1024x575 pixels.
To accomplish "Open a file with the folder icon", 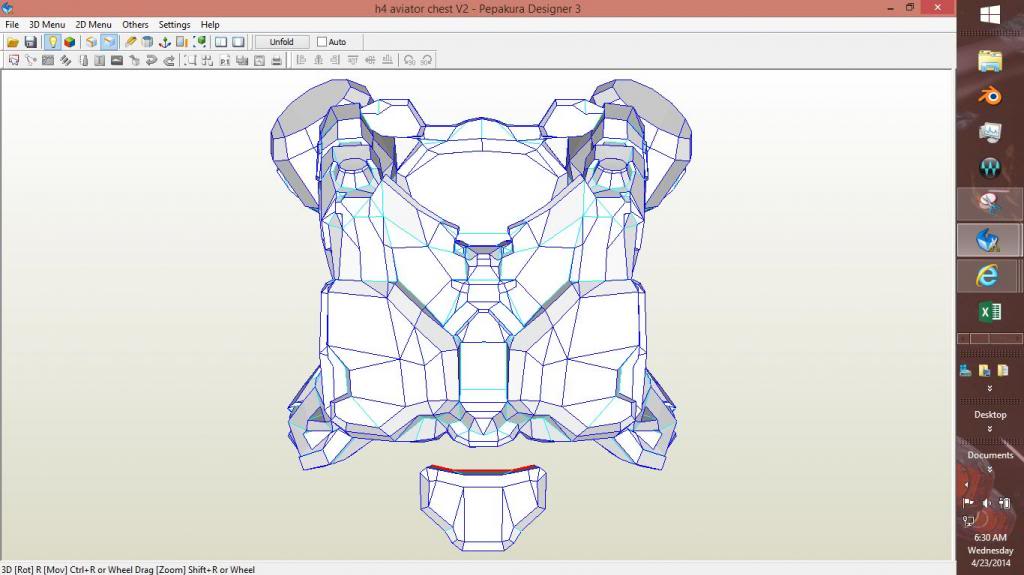I will [x=12, y=42].
